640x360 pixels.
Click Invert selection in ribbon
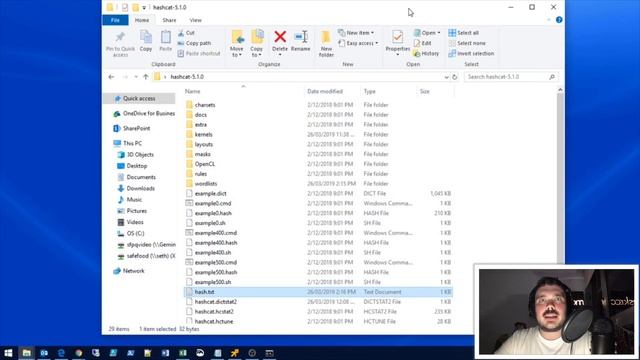tap(471, 53)
